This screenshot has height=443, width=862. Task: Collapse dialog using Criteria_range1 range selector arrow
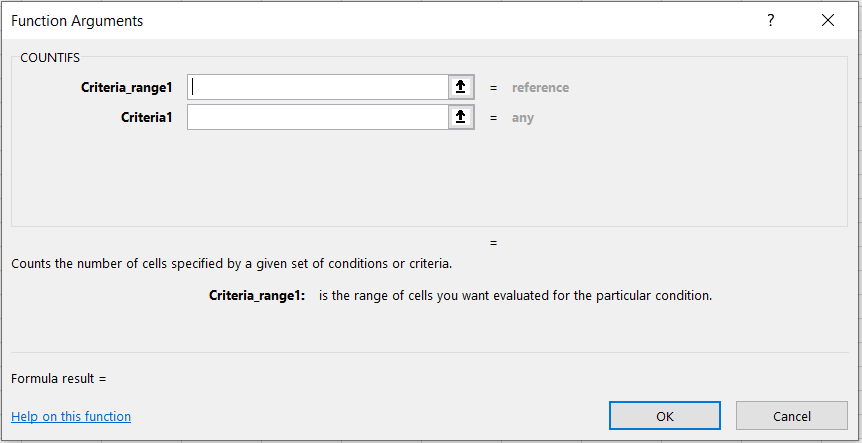coord(460,87)
